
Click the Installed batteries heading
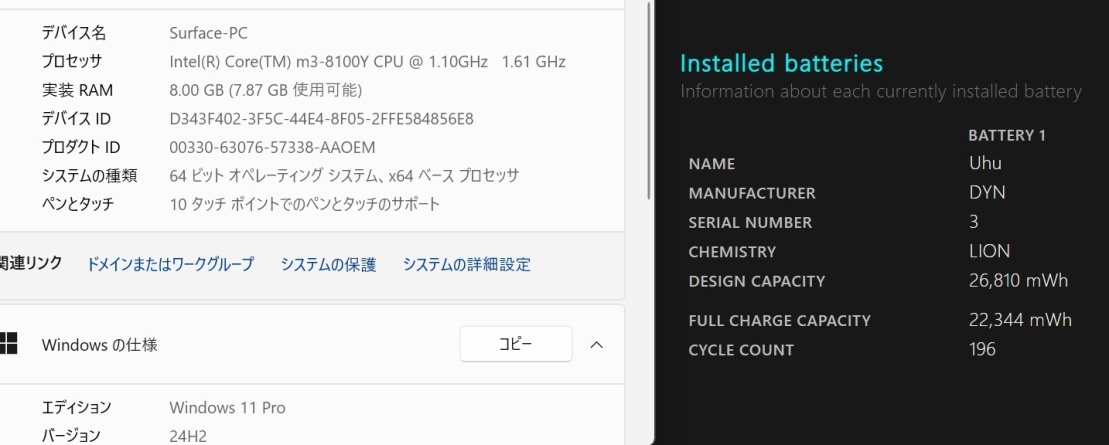(782, 63)
